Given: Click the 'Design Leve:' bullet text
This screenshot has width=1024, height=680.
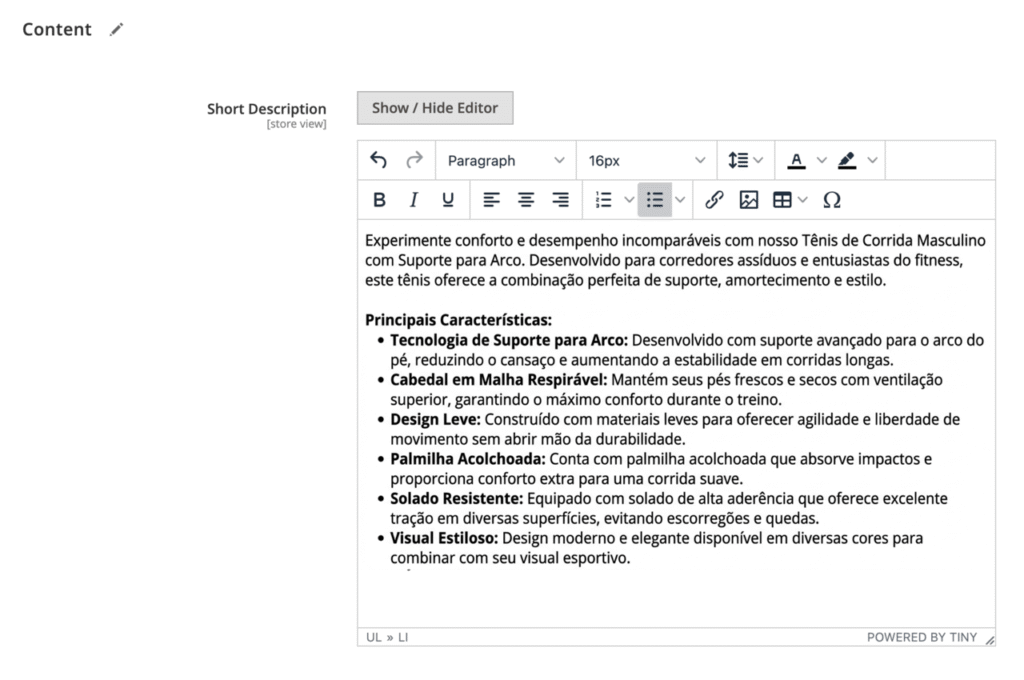Looking at the screenshot, I should [x=435, y=419].
